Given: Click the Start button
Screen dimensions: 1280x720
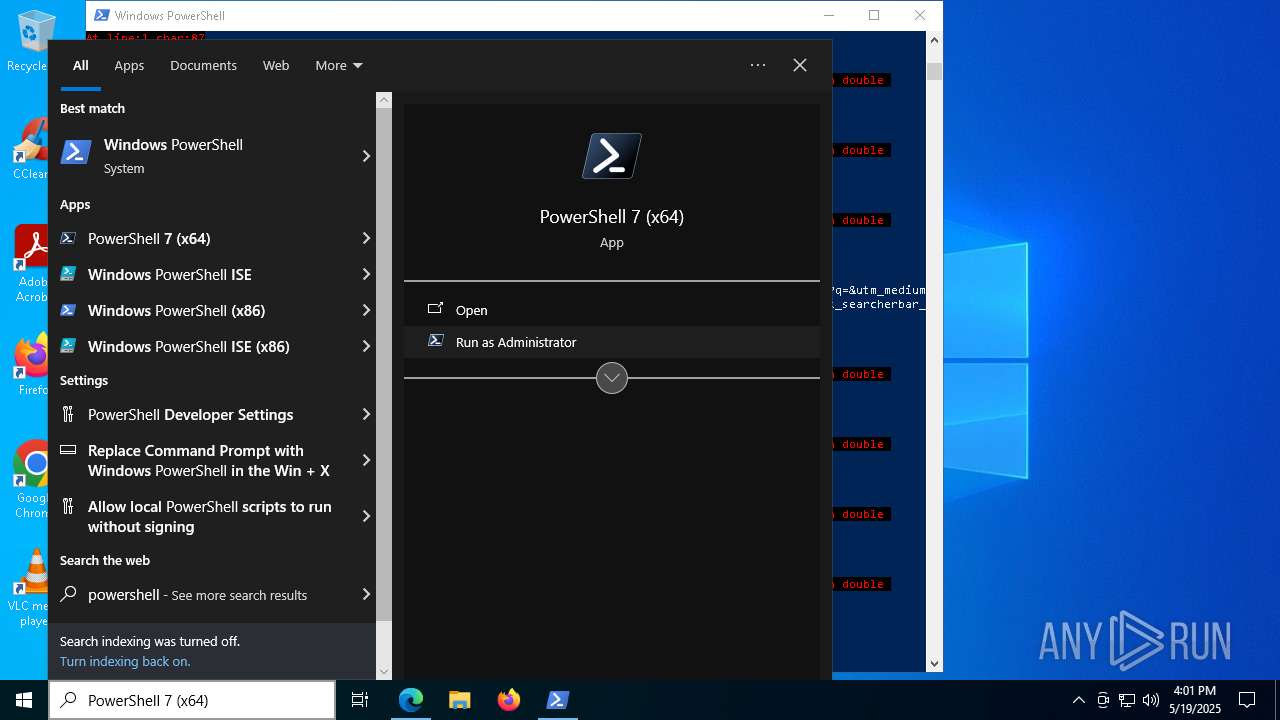Looking at the screenshot, I should click(x=24, y=700).
